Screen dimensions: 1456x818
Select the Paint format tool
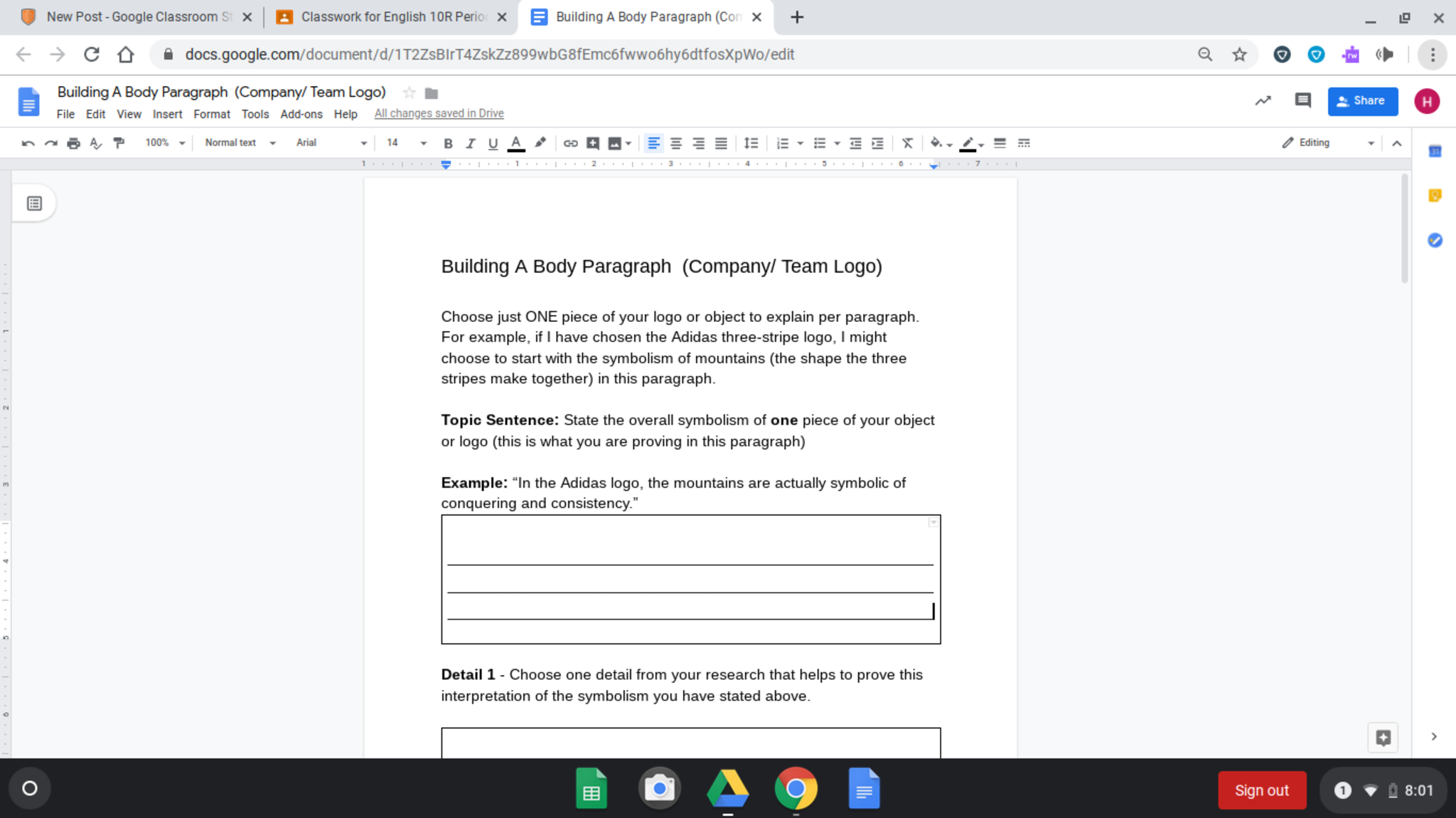pos(119,143)
